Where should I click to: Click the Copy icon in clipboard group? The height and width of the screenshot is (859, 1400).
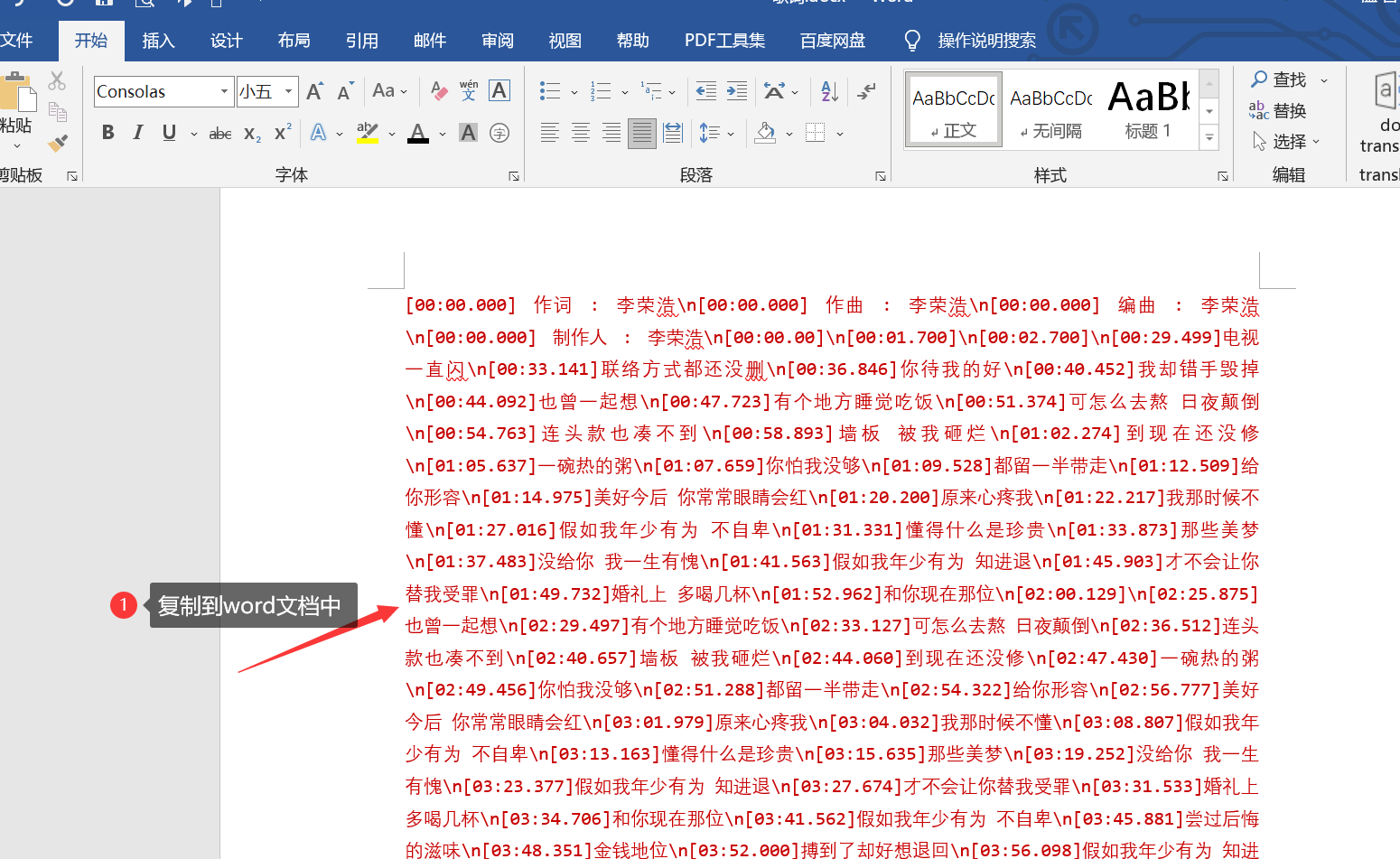pyautogui.click(x=57, y=112)
